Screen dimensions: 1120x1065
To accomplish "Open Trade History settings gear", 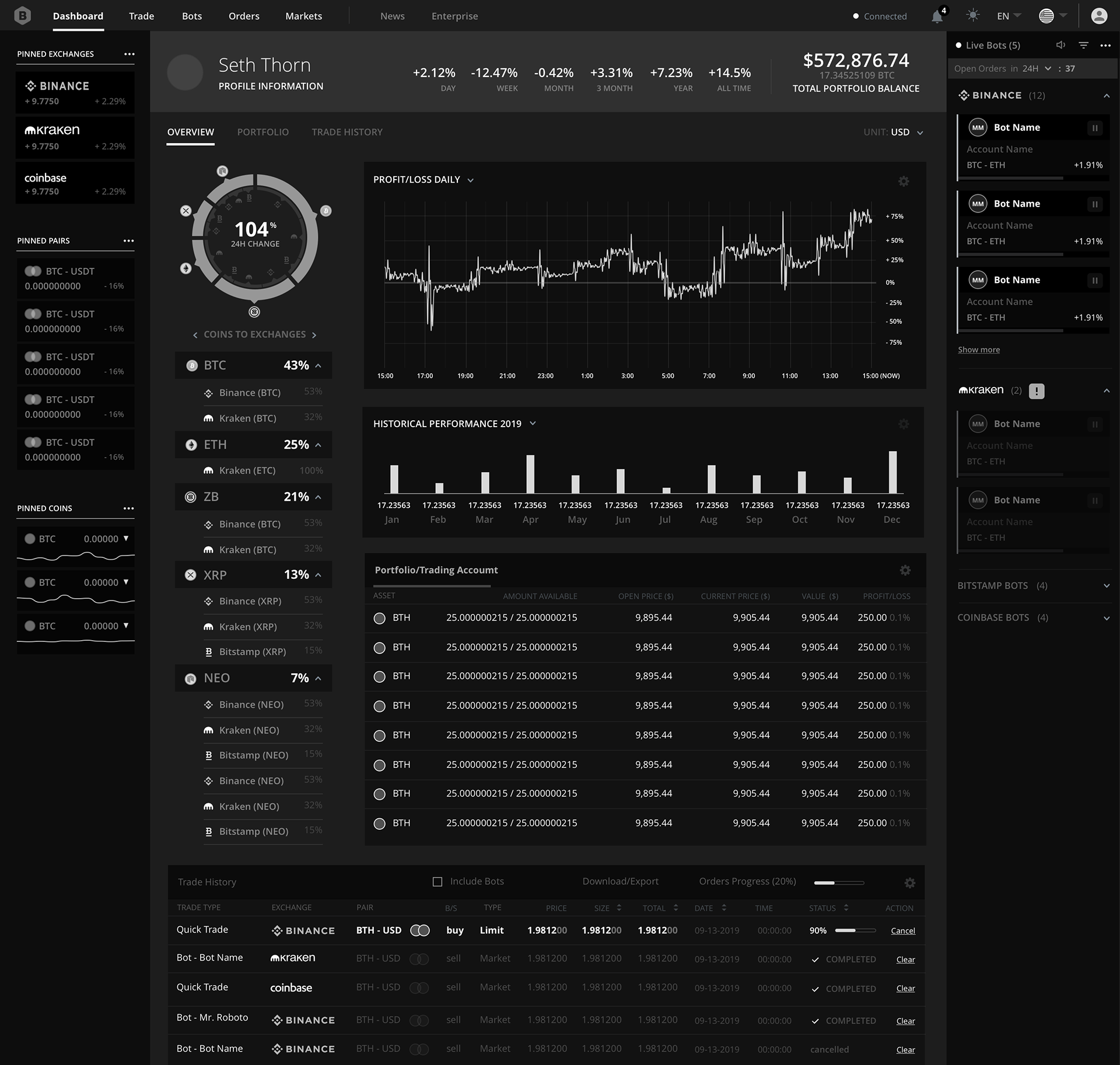I will click(909, 883).
